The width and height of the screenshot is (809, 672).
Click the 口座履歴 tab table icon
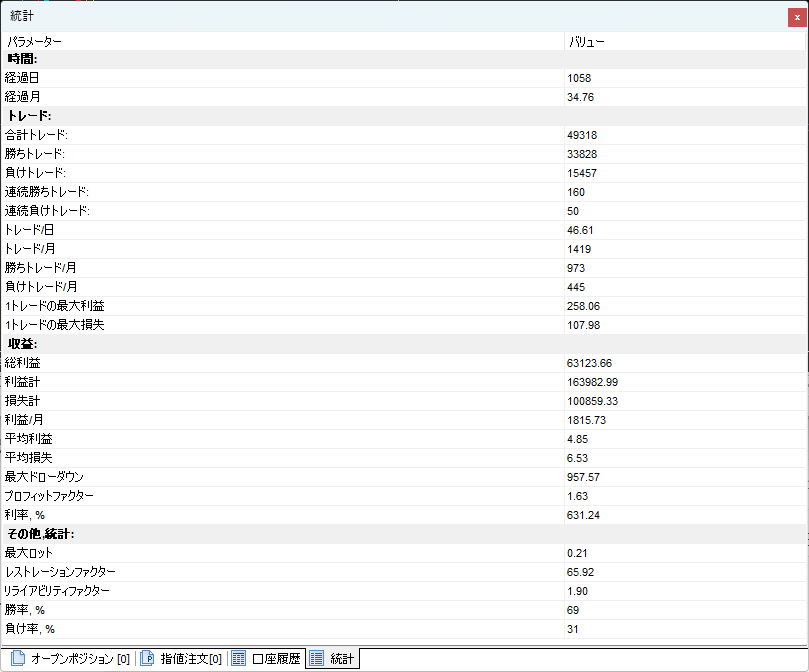click(239, 658)
